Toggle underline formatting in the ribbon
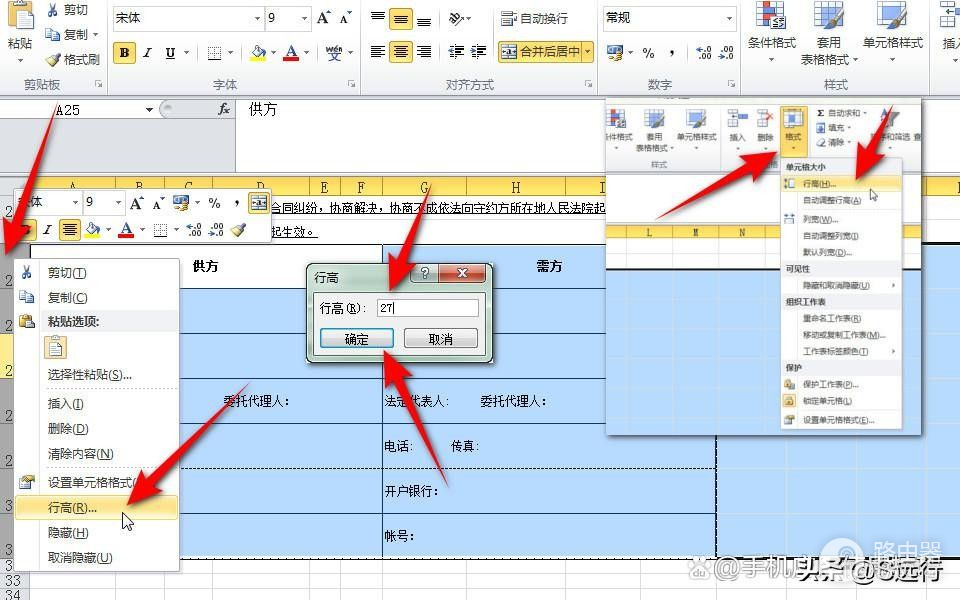Image resolution: width=960 pixels, height=600 pixels. [x=170, y=53]
